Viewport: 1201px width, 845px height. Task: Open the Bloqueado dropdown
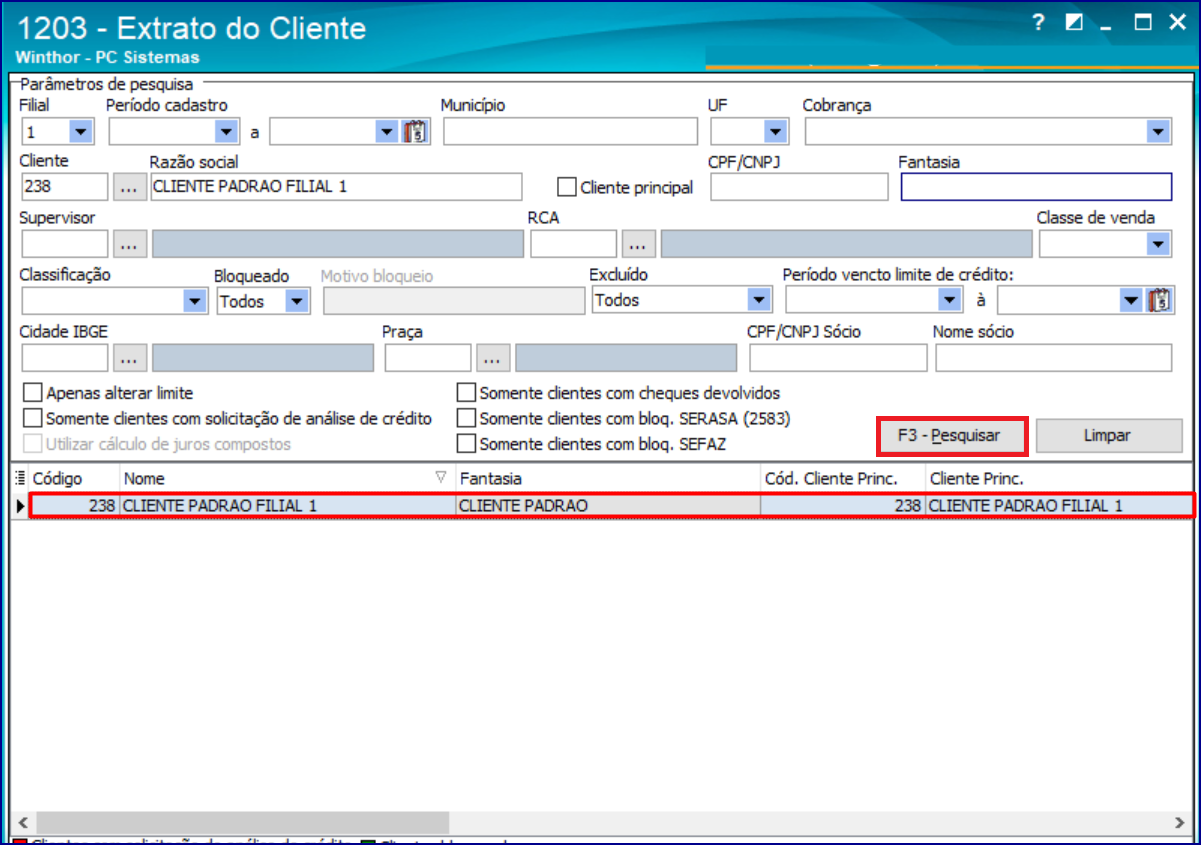[297, 300]
